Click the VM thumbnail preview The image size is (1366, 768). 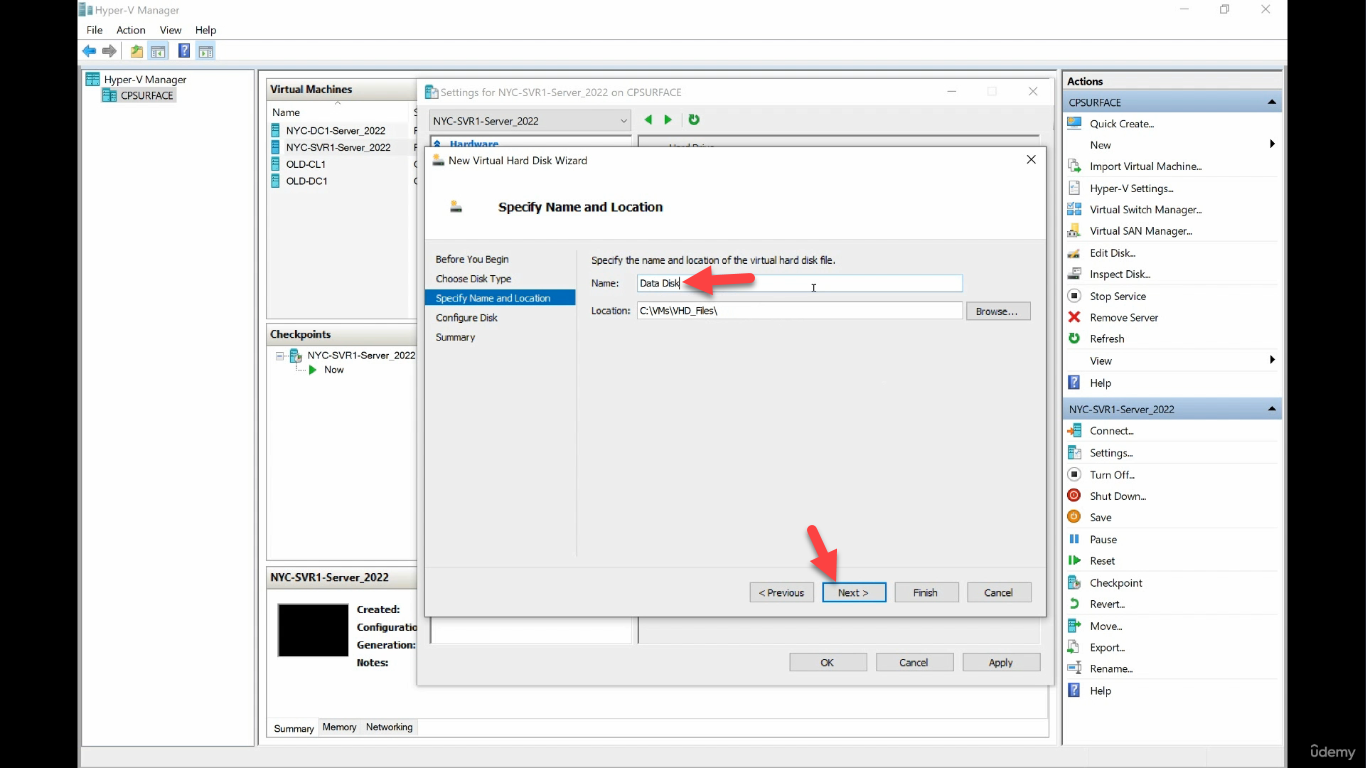click(313, 630)
